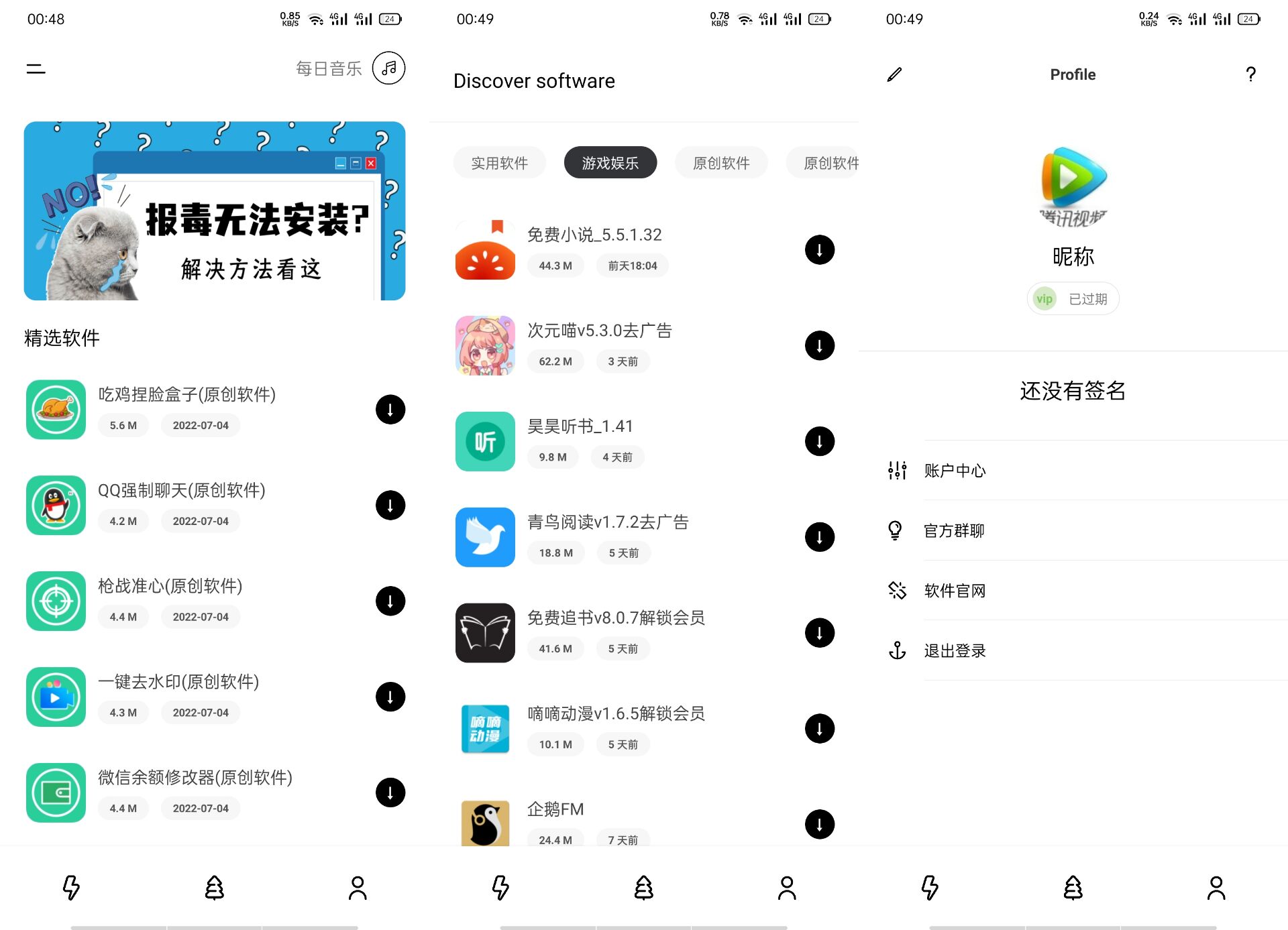Viewport: 1288px width, 930px height.
Task: Click the edit pencil icon on Discover screen
Action: click(x=894, y=74)
